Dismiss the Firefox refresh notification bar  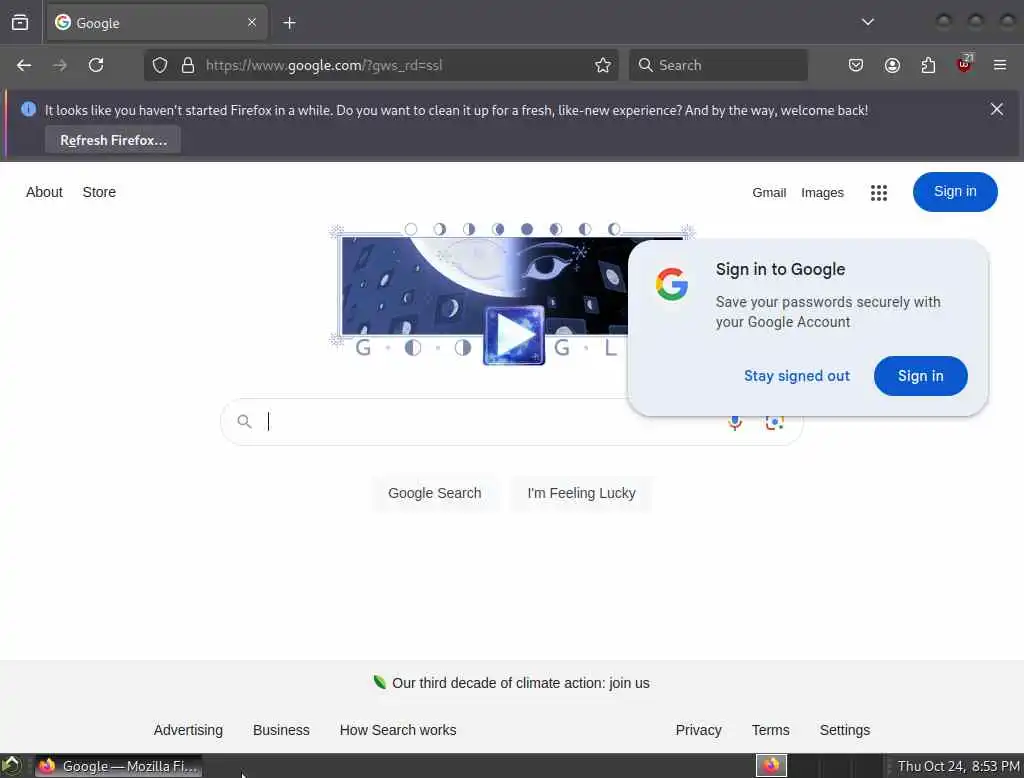[x=997, y=109]
